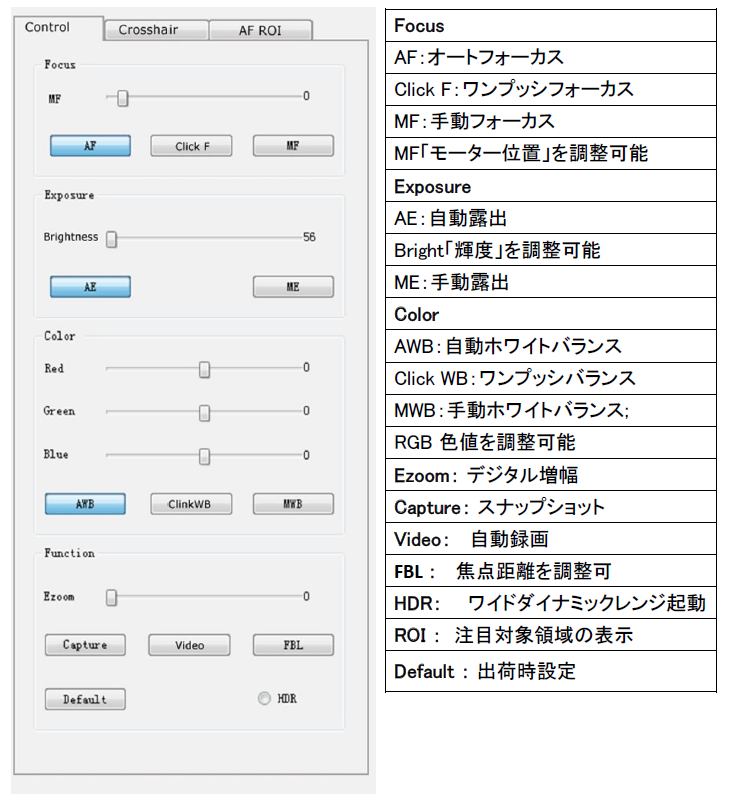Click the "AWB:自動ホワイトバランス" row
Screen dimensions: 731x806
551,346
